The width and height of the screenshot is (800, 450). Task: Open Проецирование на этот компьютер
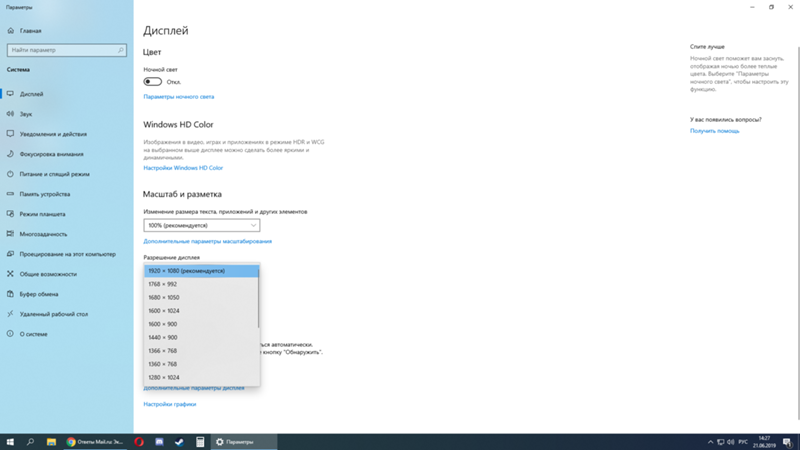click(67, 254)
